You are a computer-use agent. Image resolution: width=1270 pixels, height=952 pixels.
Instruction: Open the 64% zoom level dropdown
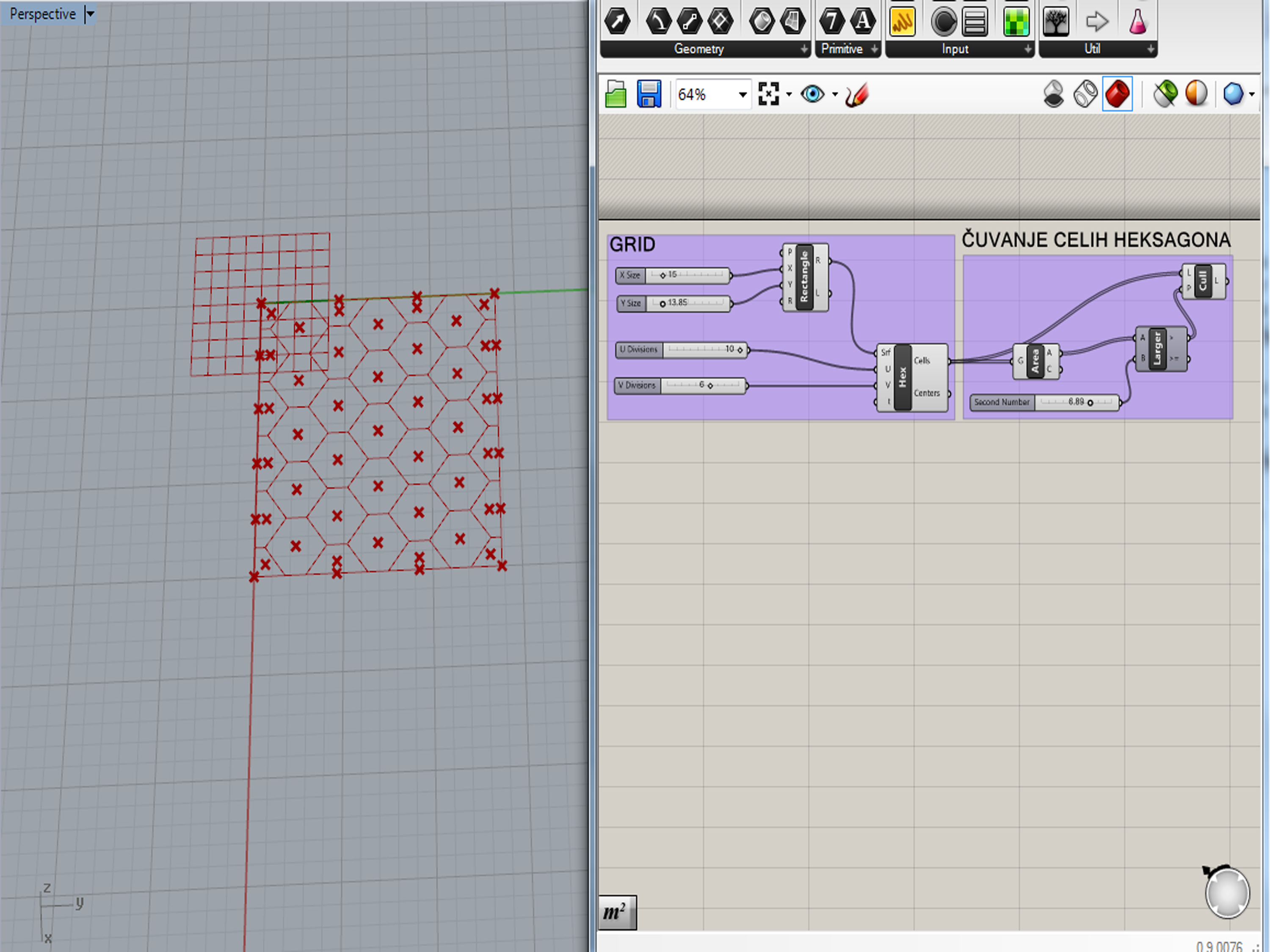coord(743,95)
